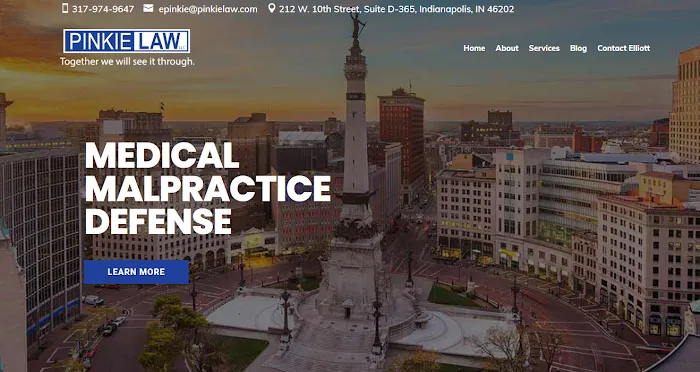Viewport: 700px width, 372px height.
Task: Click the word DEFENSE in the hero heading
Action: point(158,221)
